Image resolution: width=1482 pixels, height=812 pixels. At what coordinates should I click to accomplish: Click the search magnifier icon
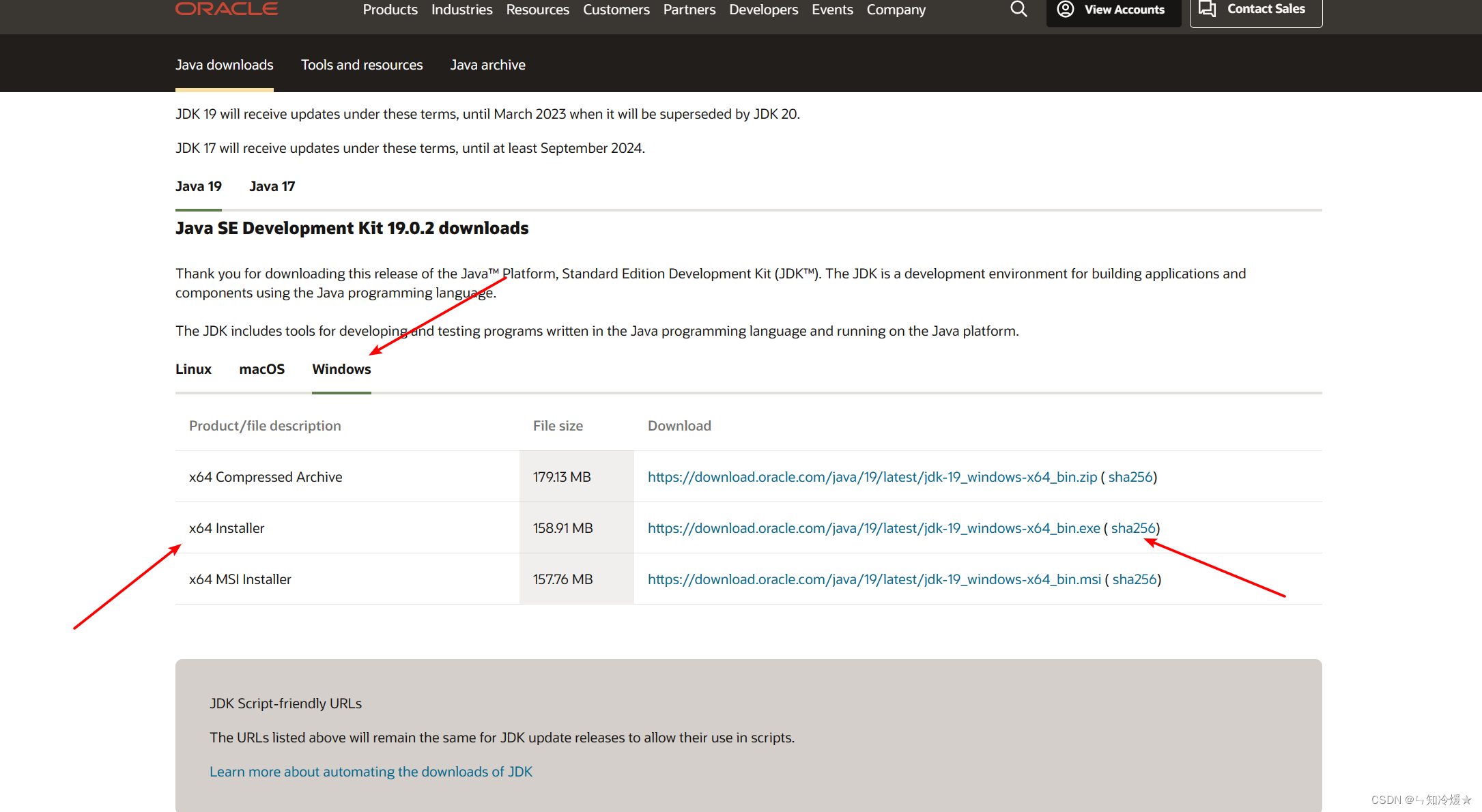pos(1018,10)
